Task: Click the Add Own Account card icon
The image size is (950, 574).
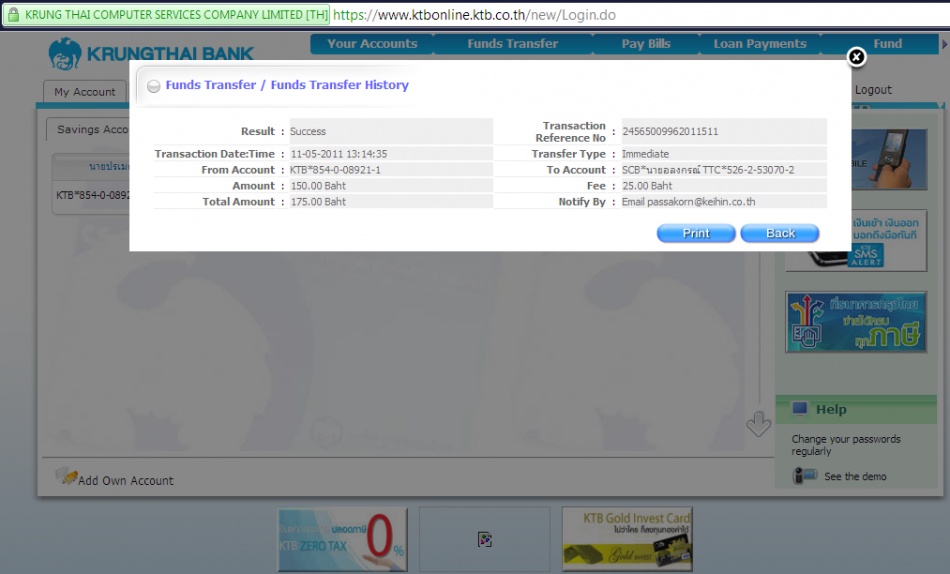Action: click(65, 476)
